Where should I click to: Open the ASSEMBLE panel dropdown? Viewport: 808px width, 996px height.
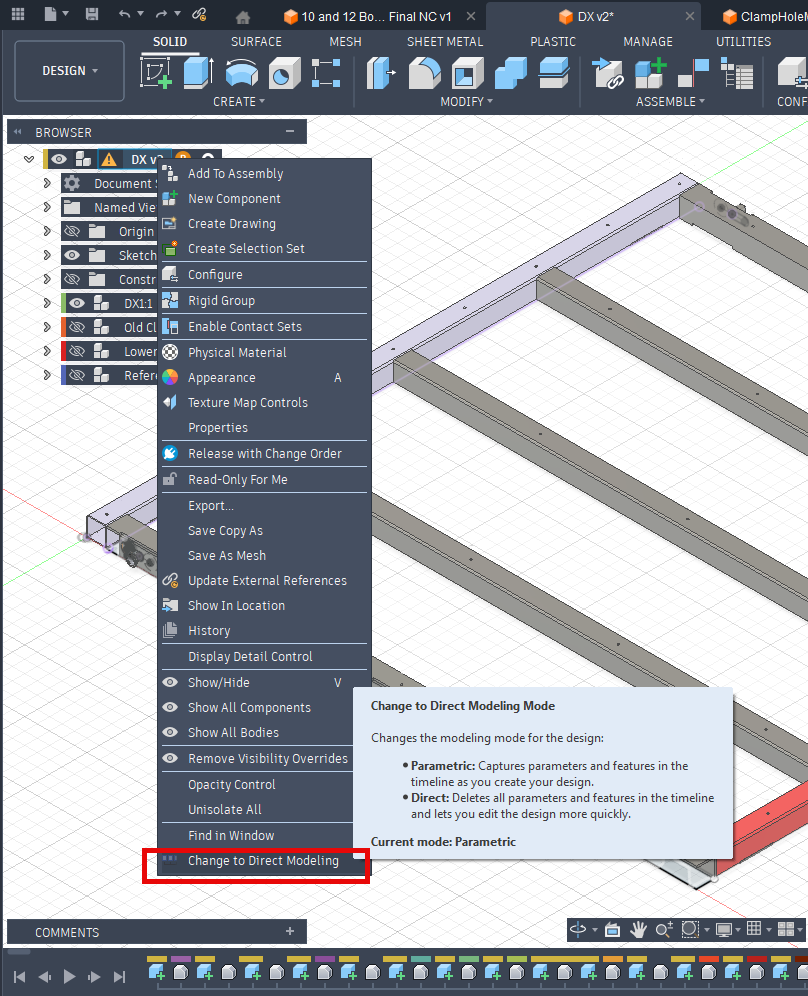click(x=670, y=102)
